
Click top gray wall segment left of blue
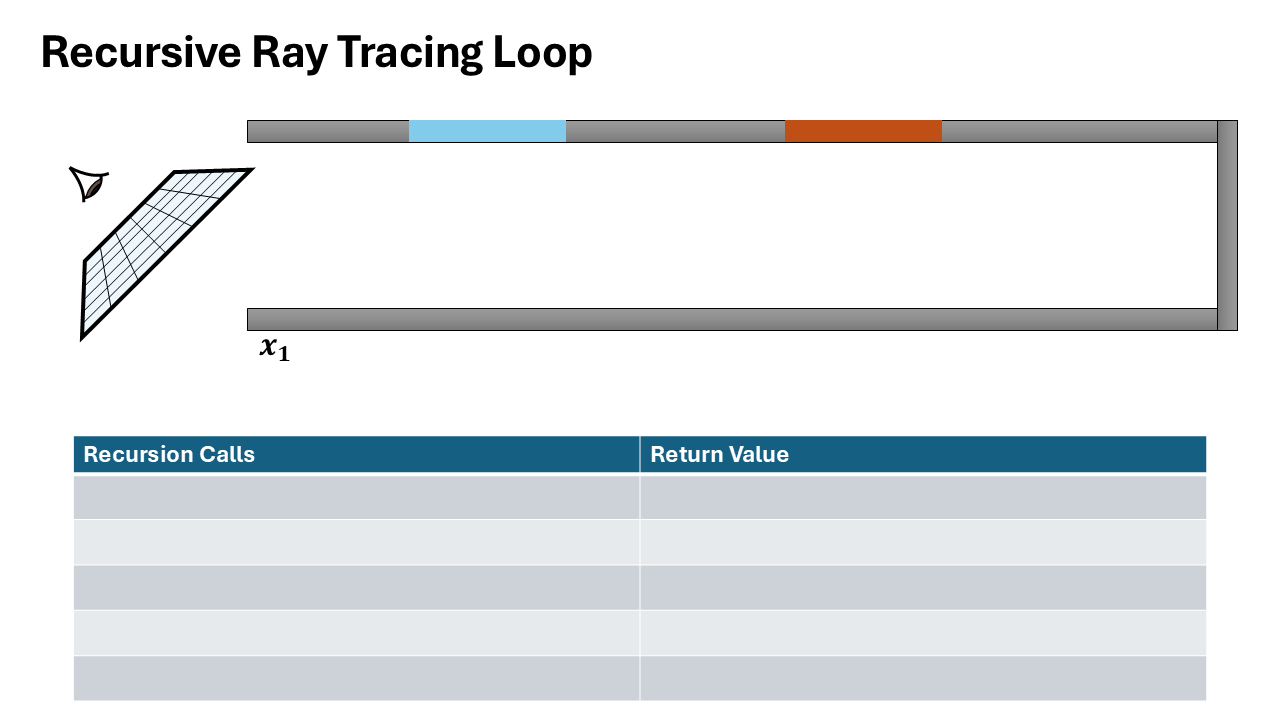click(x=328, y=131)
